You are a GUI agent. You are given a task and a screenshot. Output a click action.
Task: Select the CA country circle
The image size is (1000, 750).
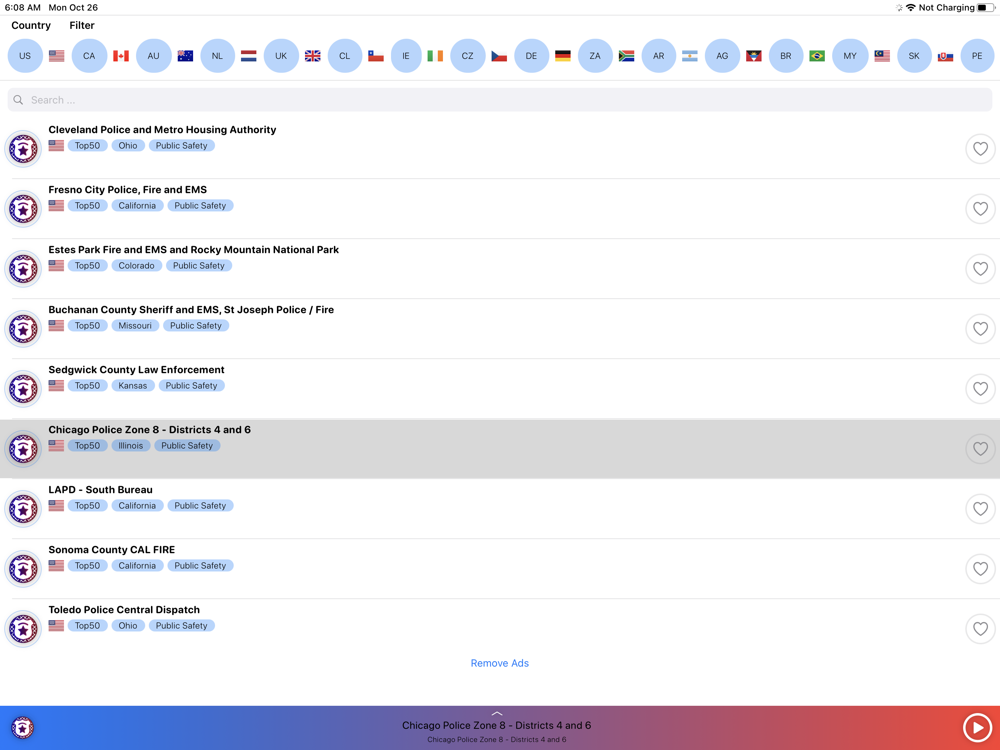(x=89, y=55)
